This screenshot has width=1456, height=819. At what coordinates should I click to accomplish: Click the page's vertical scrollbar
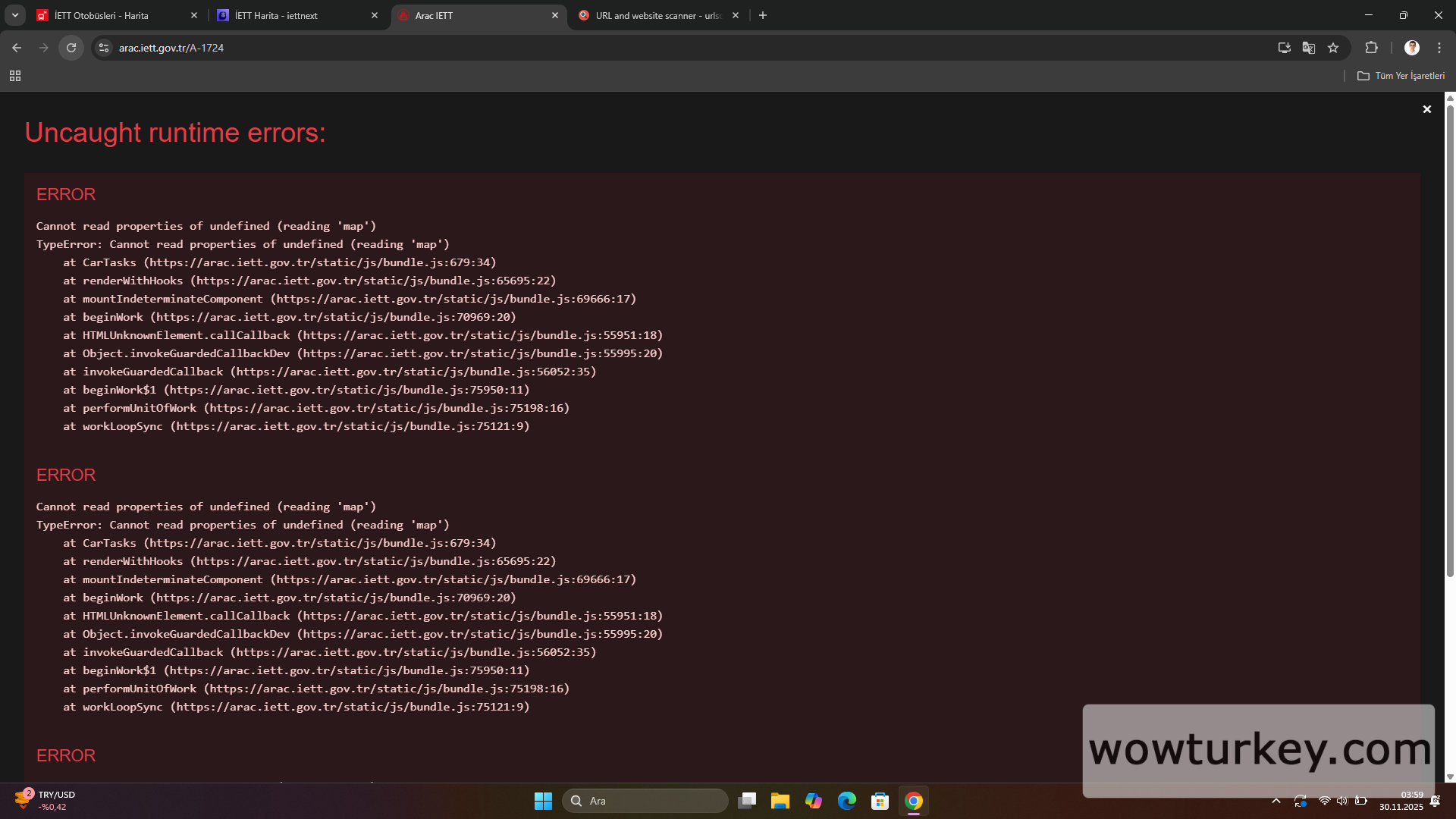click(1450, 341)
